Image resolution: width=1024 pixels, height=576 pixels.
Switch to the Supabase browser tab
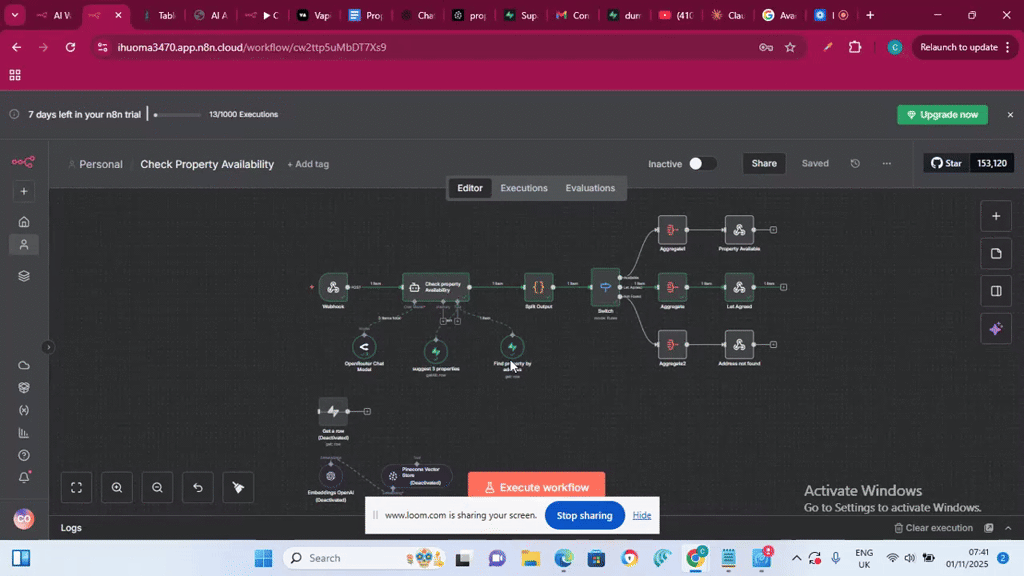pyautogui.click(x=521, y=15)
